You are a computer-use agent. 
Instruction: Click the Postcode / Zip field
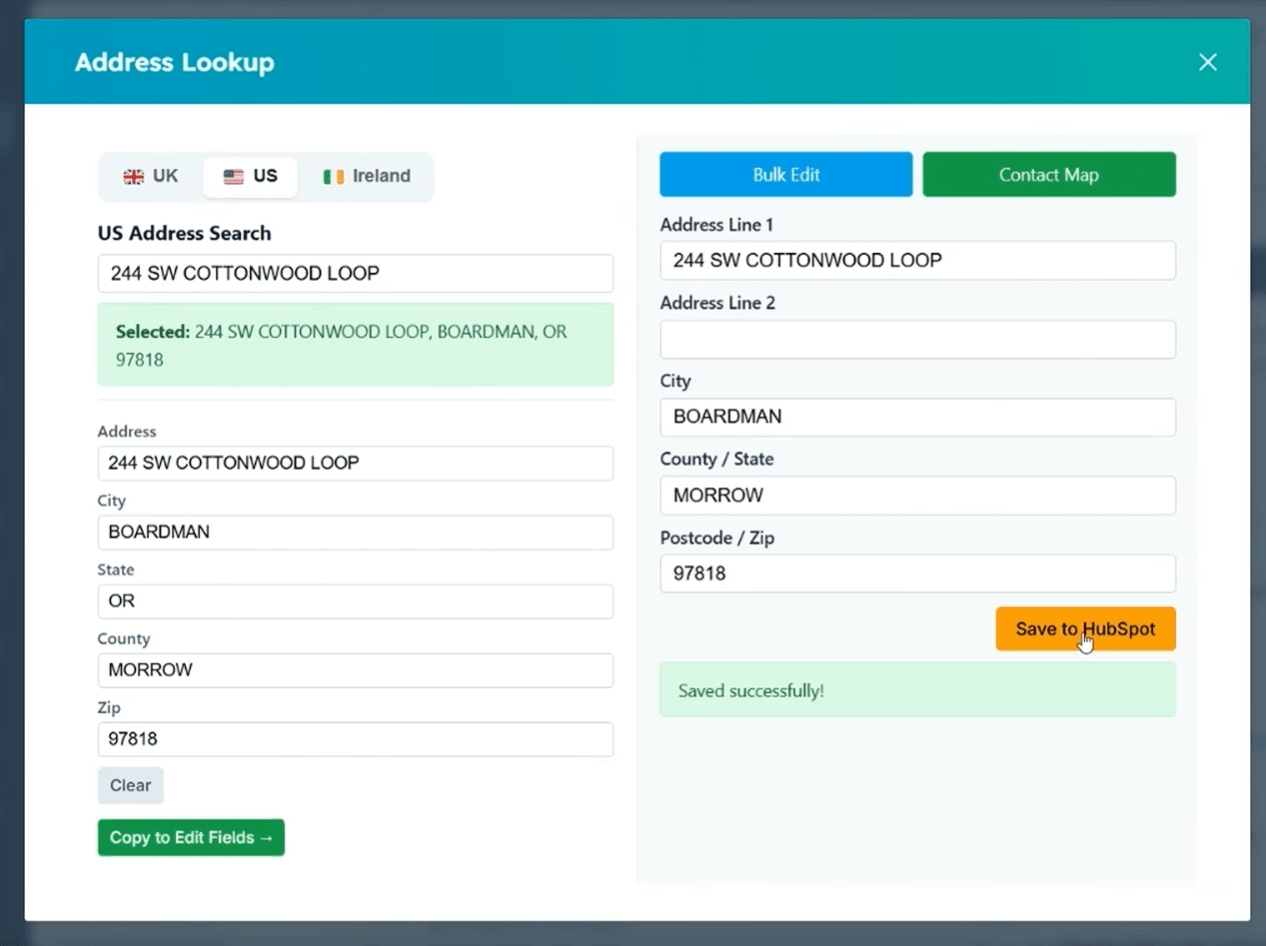pyautogui.click(x=917, y=573)
